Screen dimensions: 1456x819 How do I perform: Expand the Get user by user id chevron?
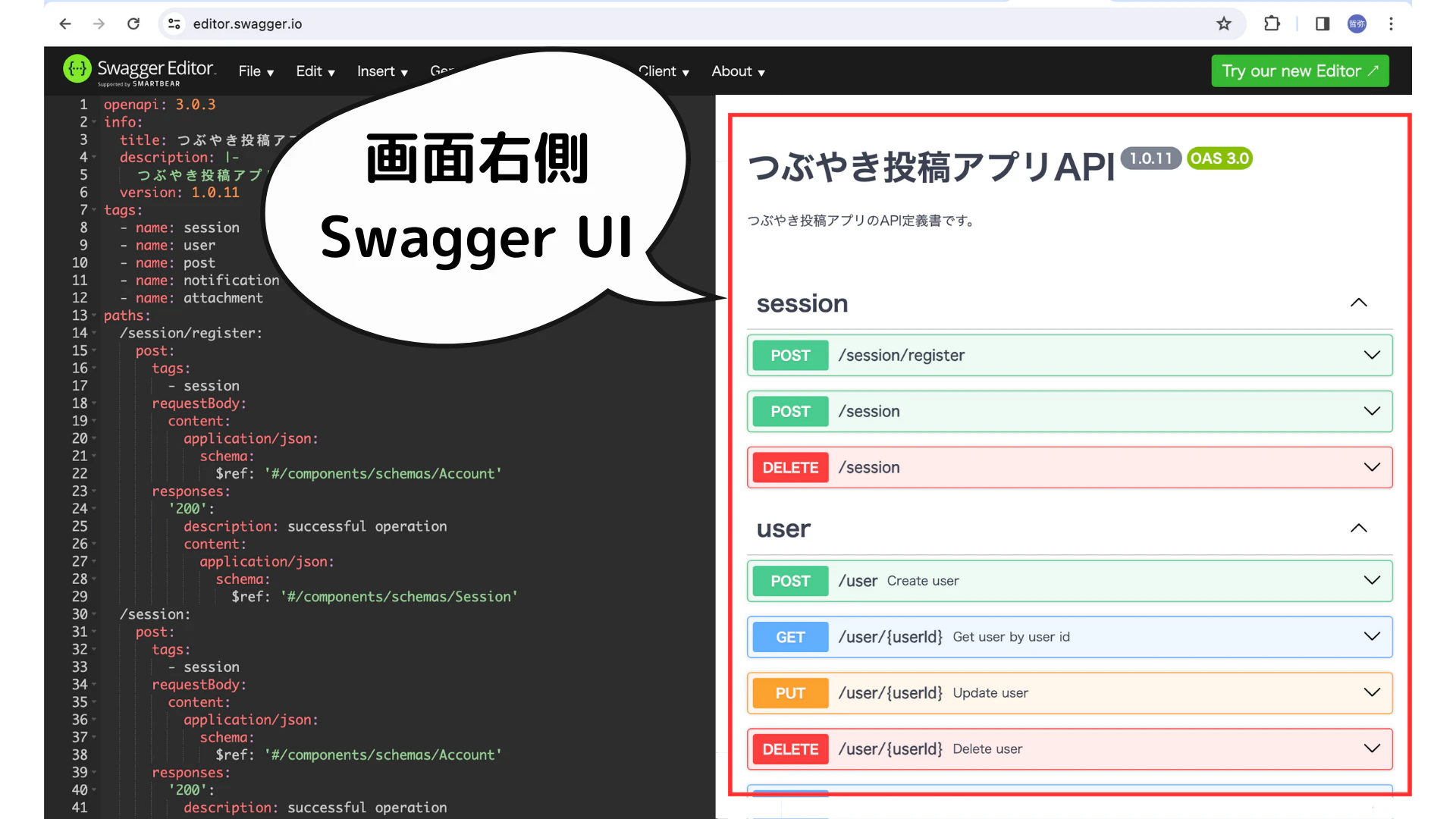(1372, 636)
